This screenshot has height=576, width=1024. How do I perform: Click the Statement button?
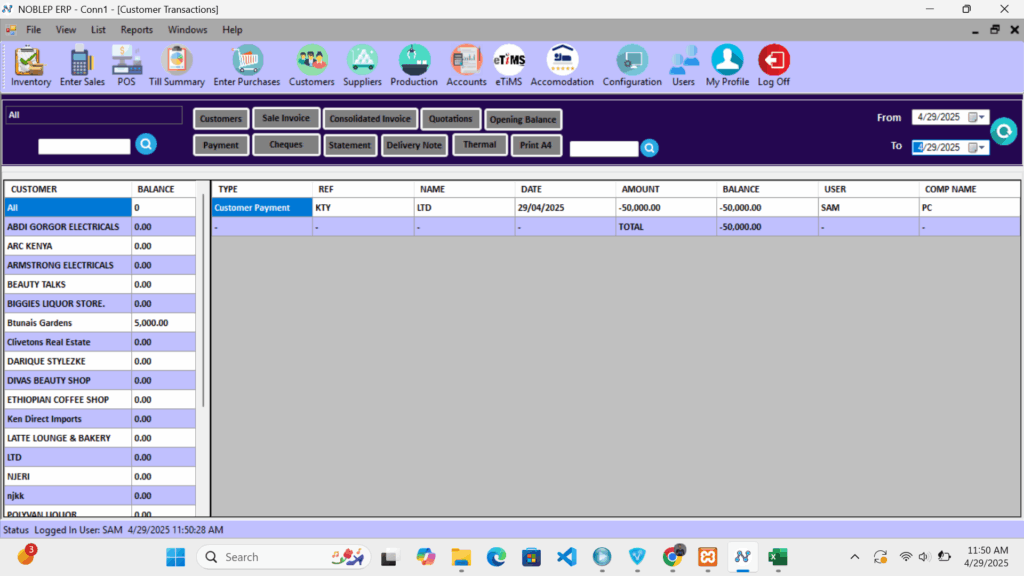click(x=349, y=145)
